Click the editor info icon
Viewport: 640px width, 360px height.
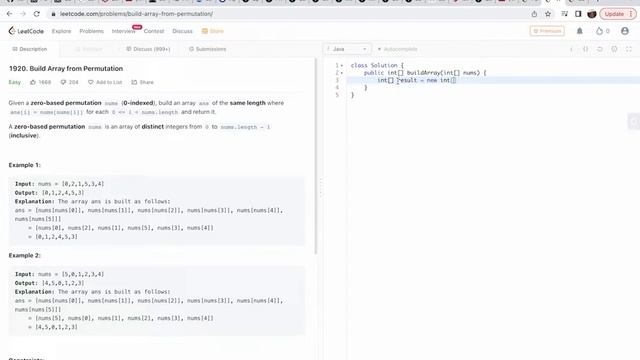(x=571, y=49)
